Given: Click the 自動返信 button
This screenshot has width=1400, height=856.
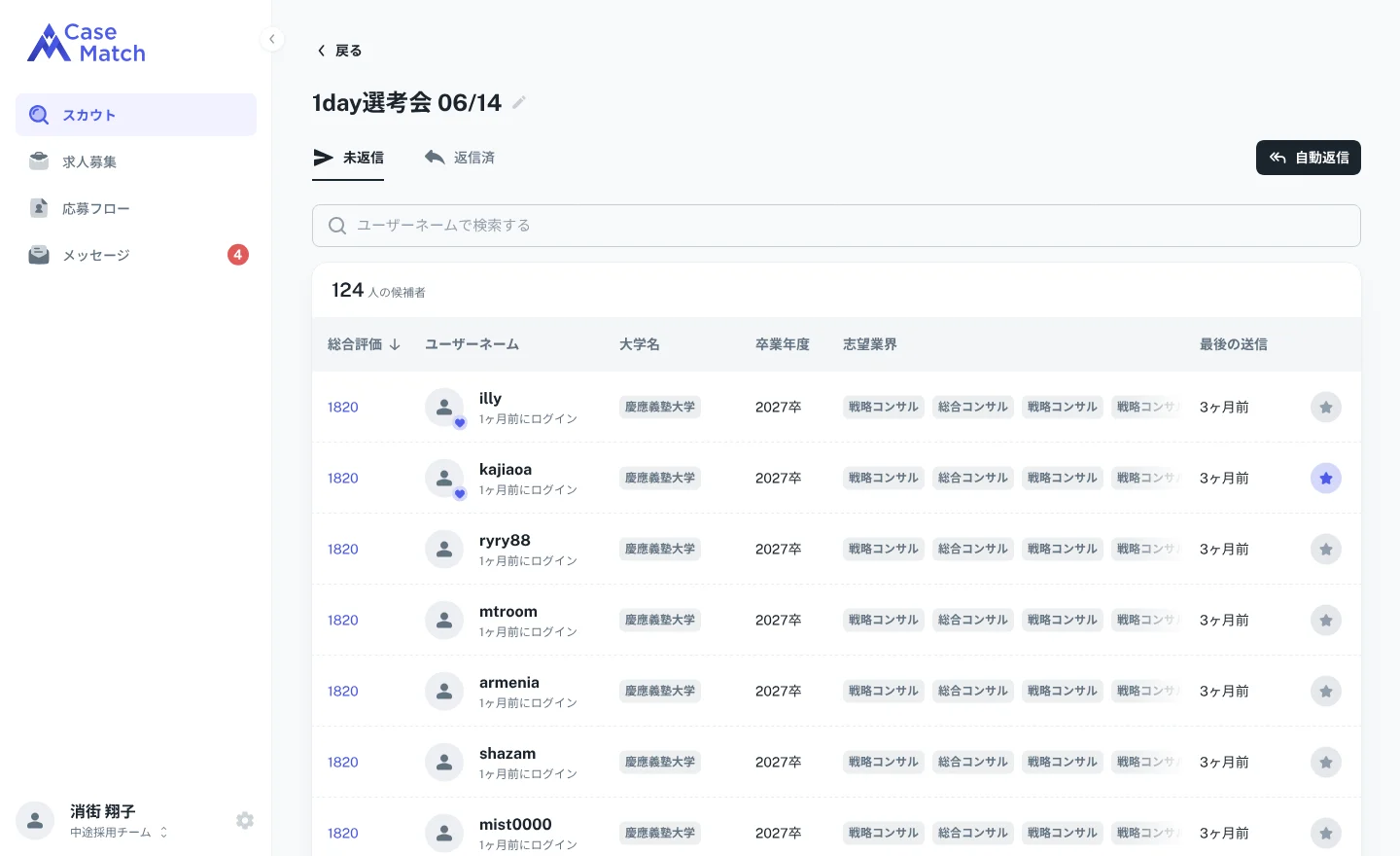Looking at the screenshot, I should click(x=1309, y=158).
